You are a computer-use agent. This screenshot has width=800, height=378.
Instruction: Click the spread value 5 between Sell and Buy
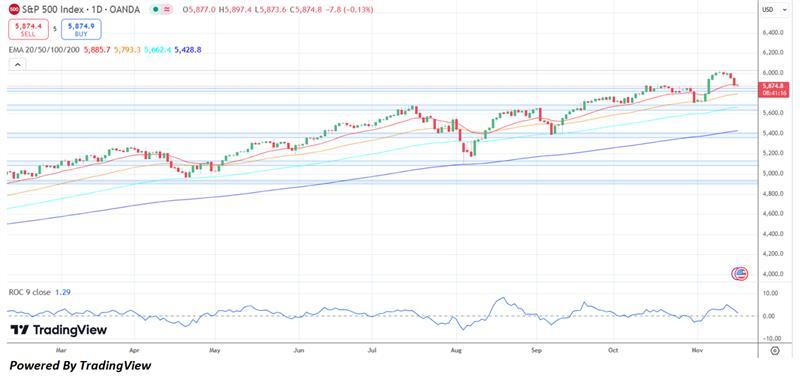click(55, 30)
